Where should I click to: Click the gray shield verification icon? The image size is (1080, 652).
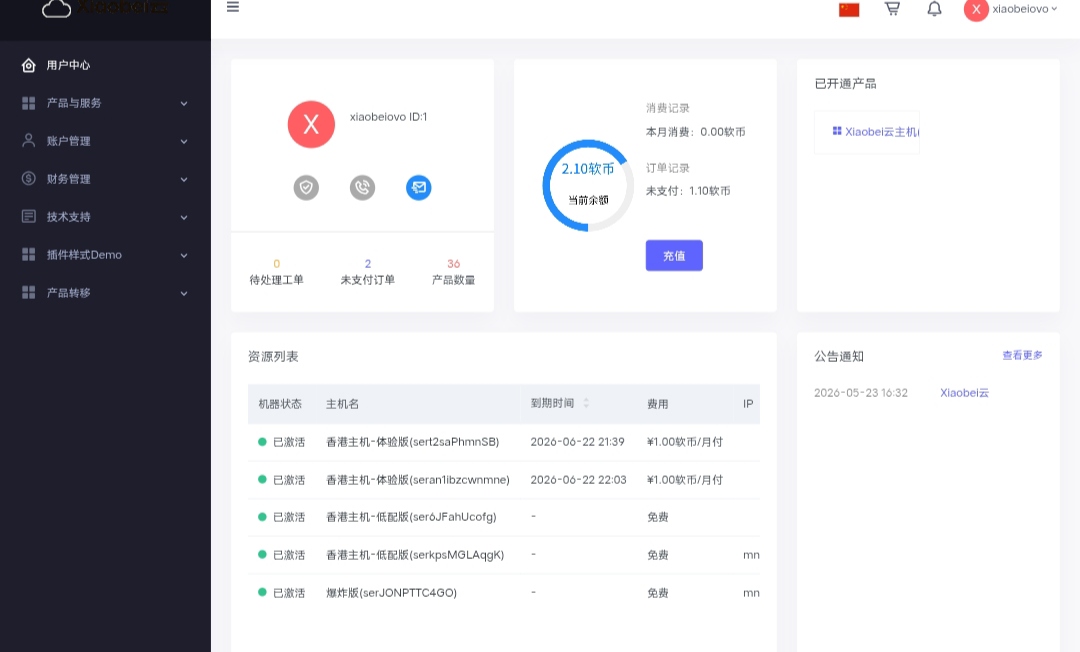307,187
